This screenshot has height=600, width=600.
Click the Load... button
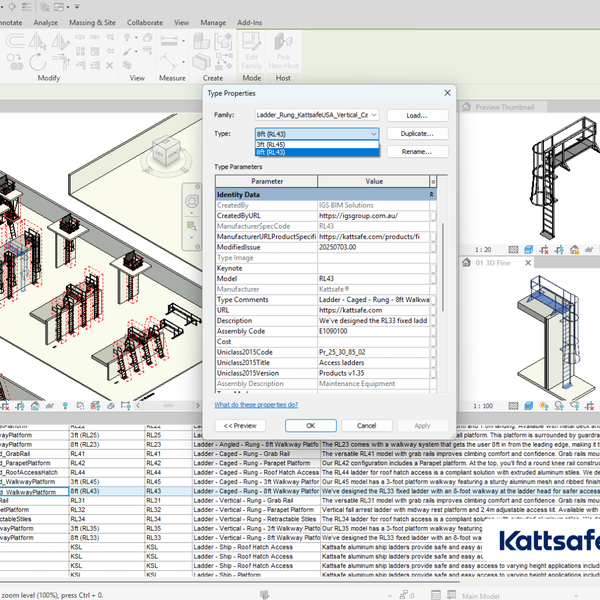pyautogui.click(x=417, y=115)
